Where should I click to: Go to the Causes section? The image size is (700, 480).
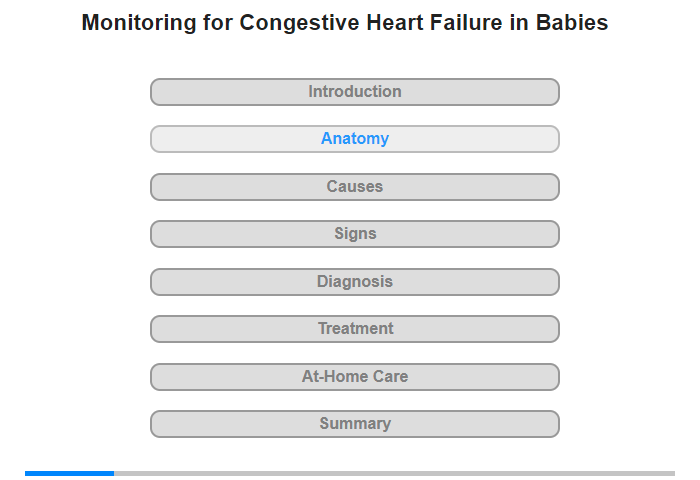[355, 187]
